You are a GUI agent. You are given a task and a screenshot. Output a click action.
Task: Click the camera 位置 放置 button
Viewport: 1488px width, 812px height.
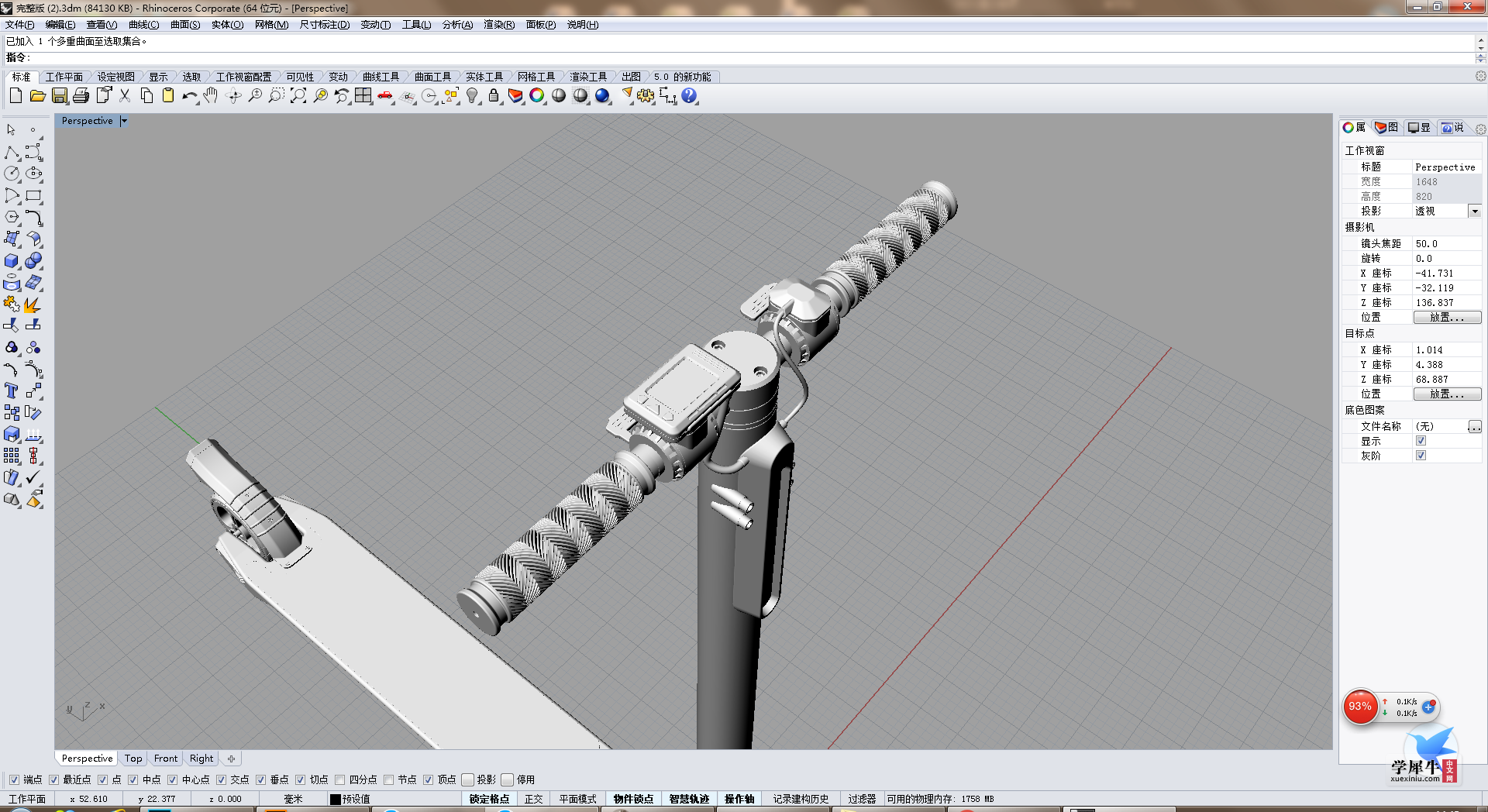(x=1447, y=318)
